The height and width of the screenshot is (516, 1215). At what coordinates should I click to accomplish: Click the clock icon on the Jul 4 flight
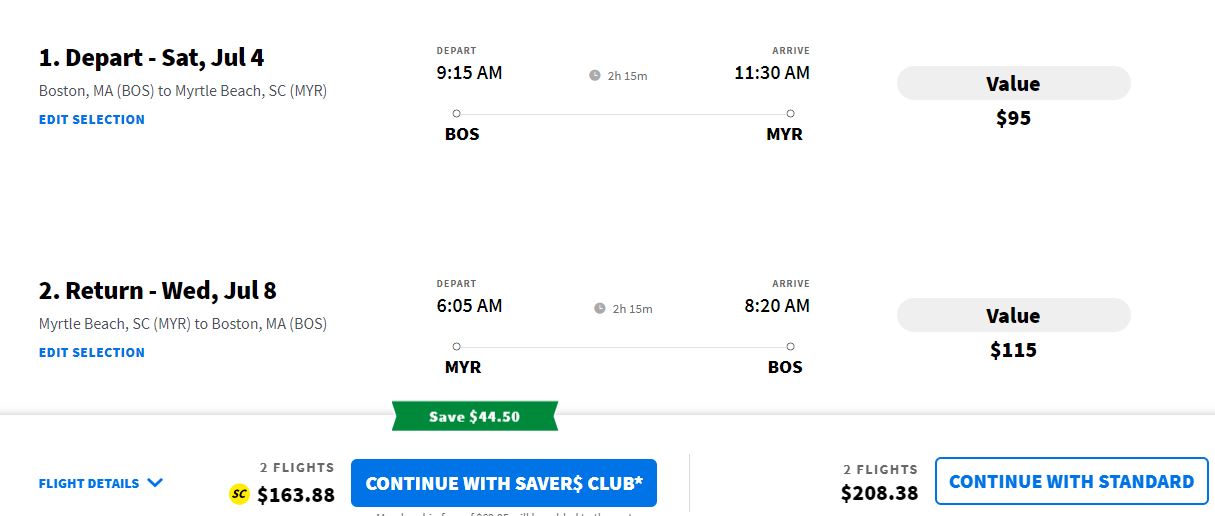pyautogui.click(x=595, y=75)
